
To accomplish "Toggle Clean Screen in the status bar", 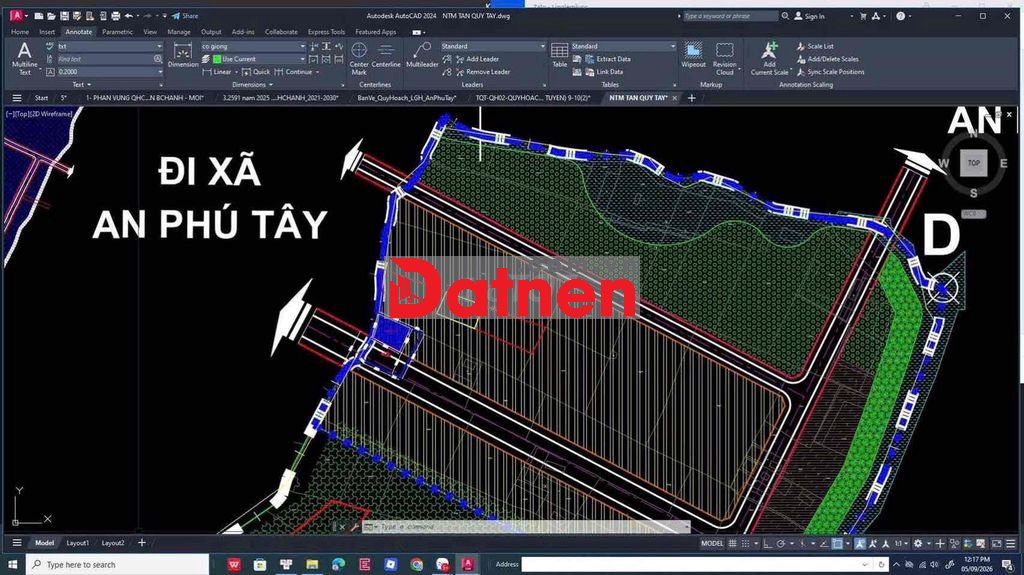I will pyautogui.click(x=997, y=543).
